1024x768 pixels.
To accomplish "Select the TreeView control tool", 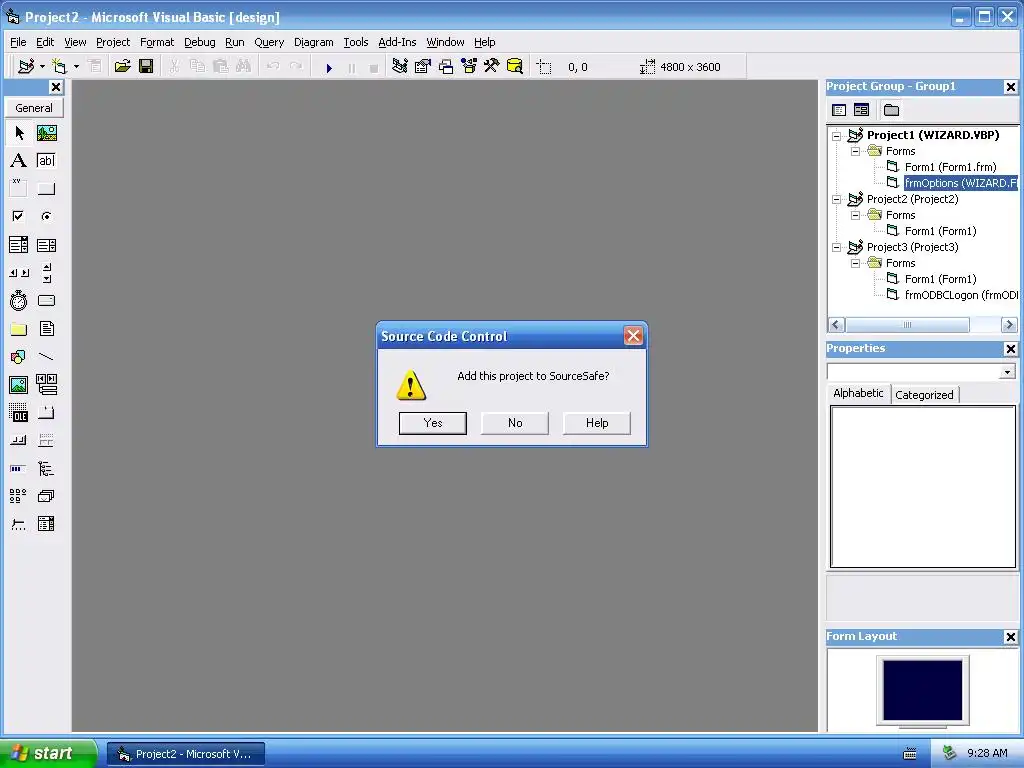I will coord(46,469).
